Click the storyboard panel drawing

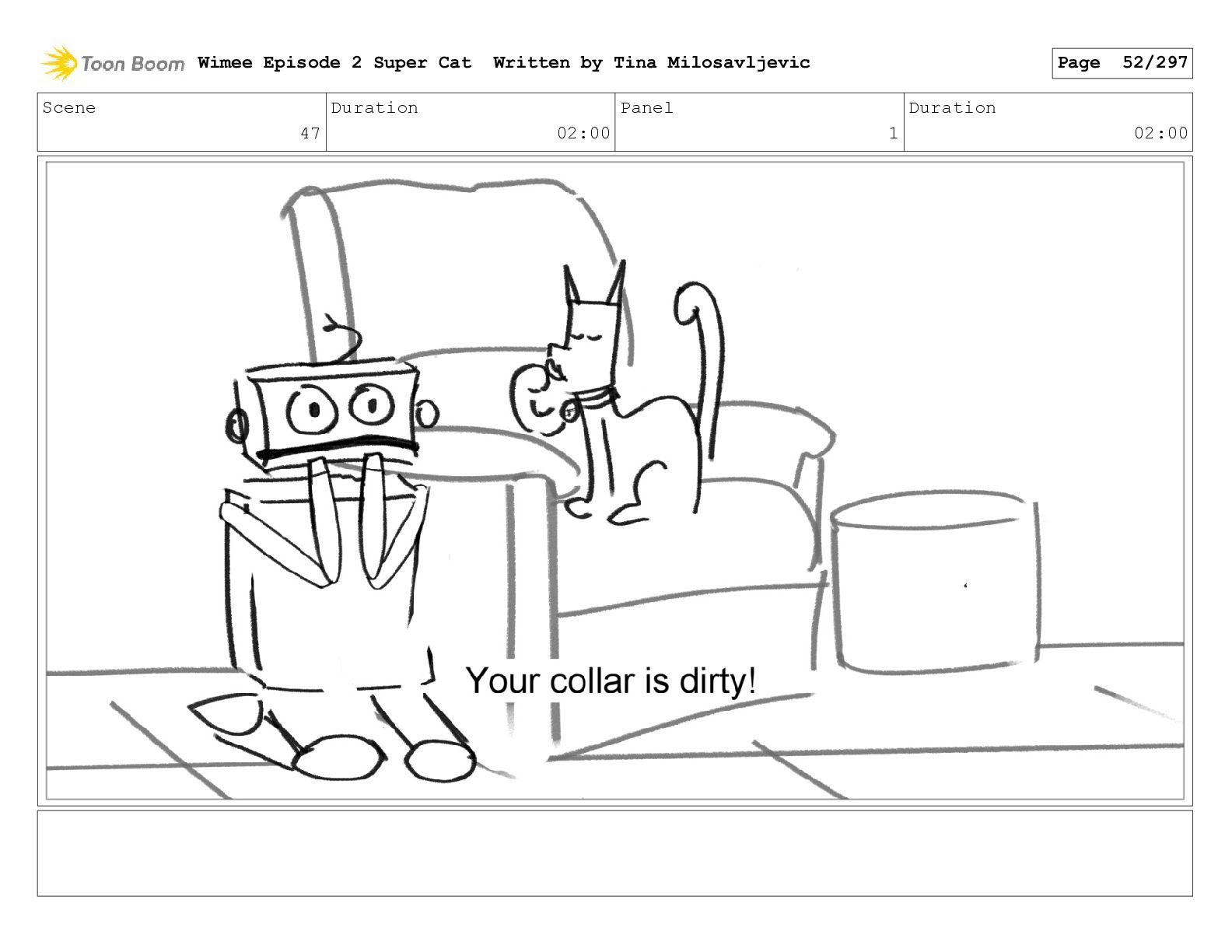click(x=615, y=481)
